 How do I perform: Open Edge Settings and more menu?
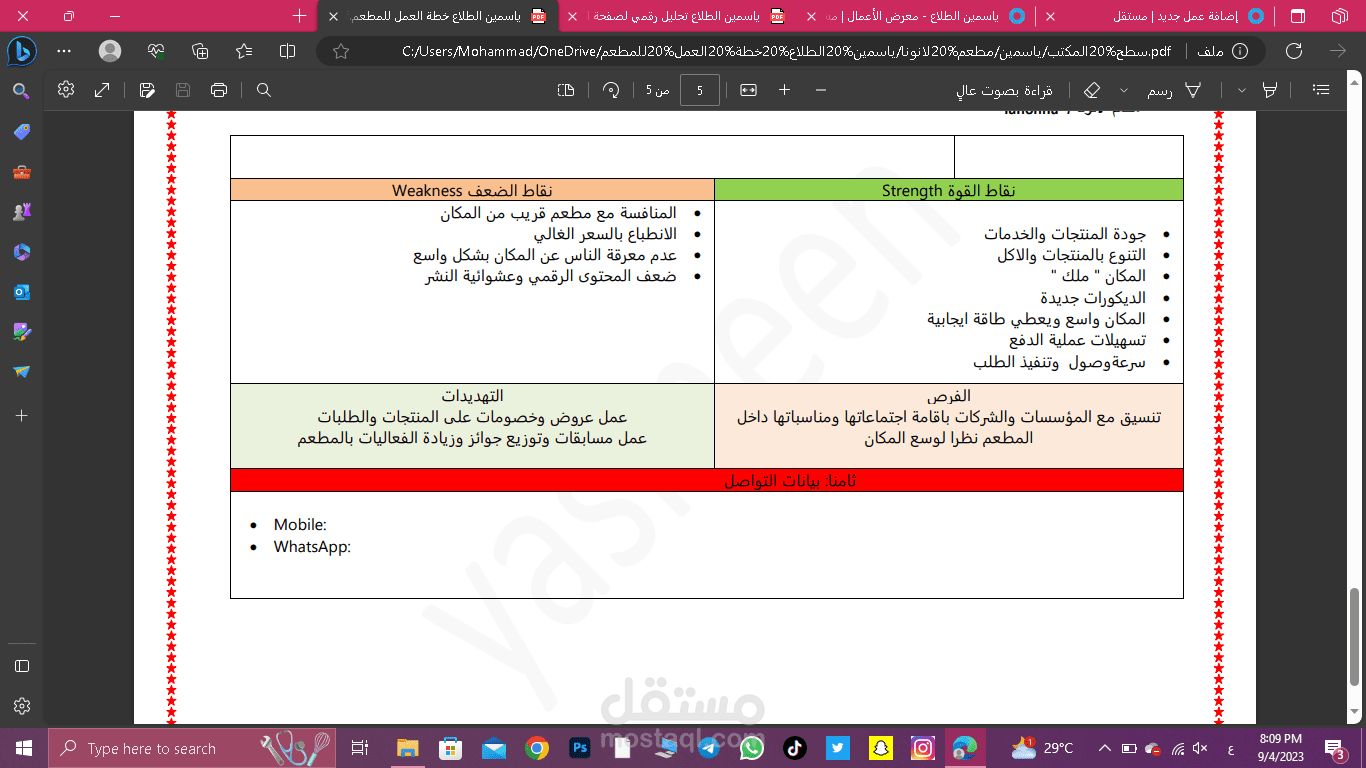(64, 51)
